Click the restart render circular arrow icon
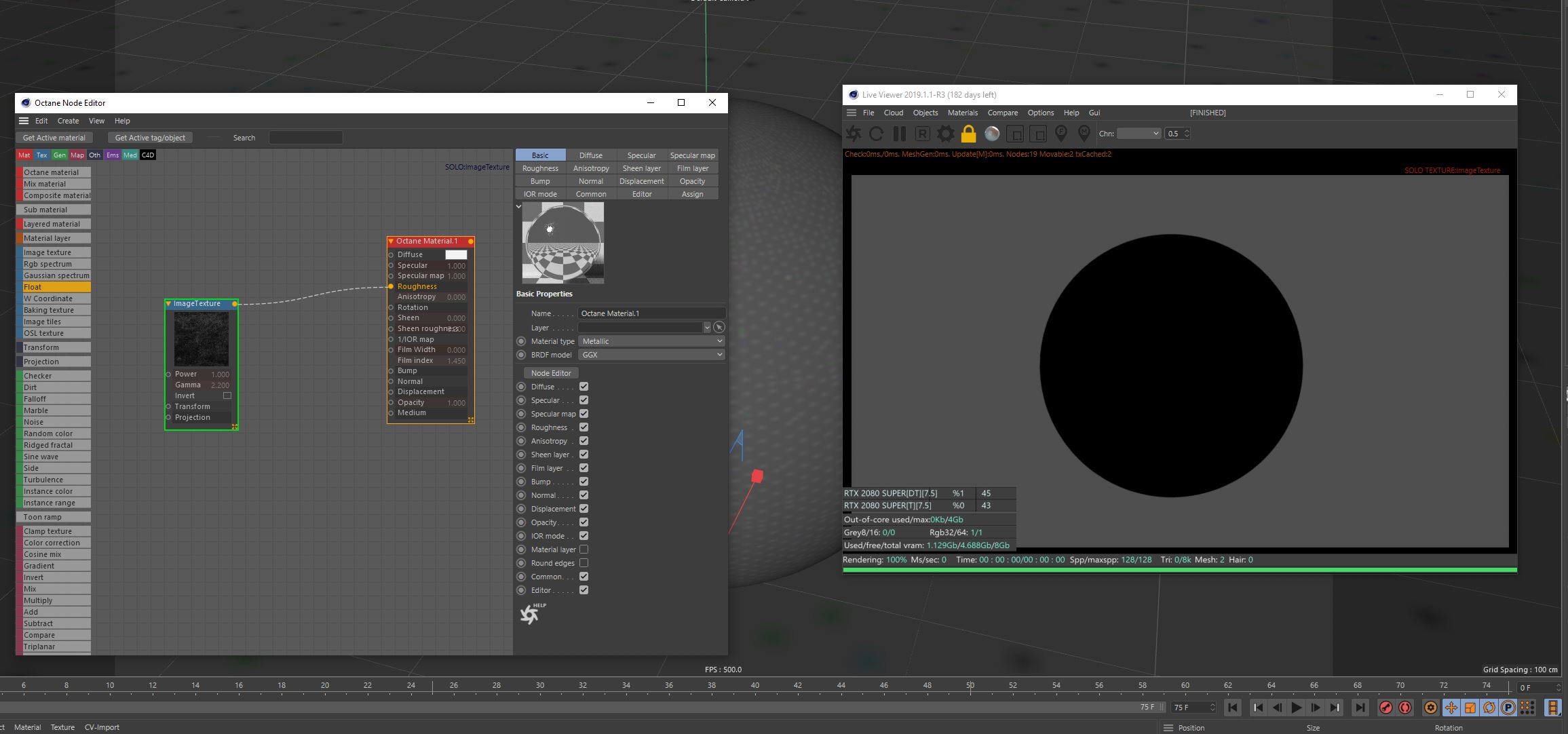 point(877,134)
